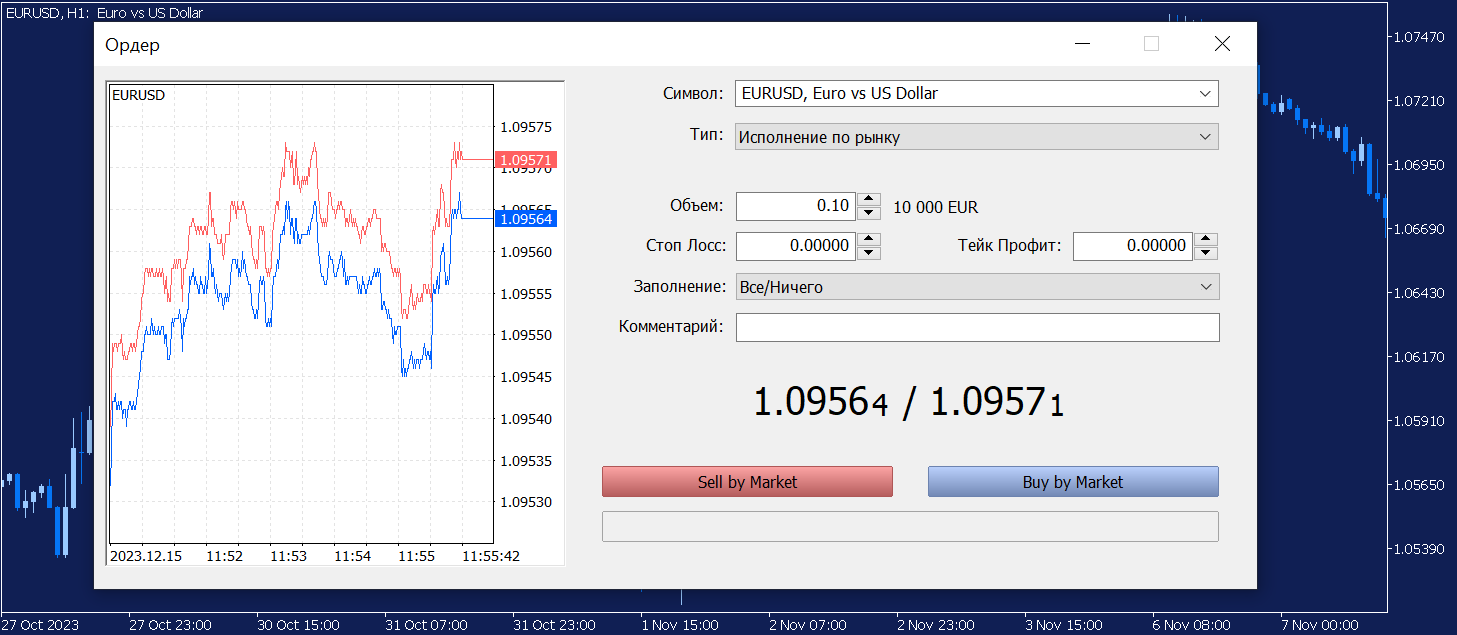The height and width of the screenshot is (635, 1457).
Task: Click the Комментарий text field
Action: pyautogui.click(x=977, y=327)
